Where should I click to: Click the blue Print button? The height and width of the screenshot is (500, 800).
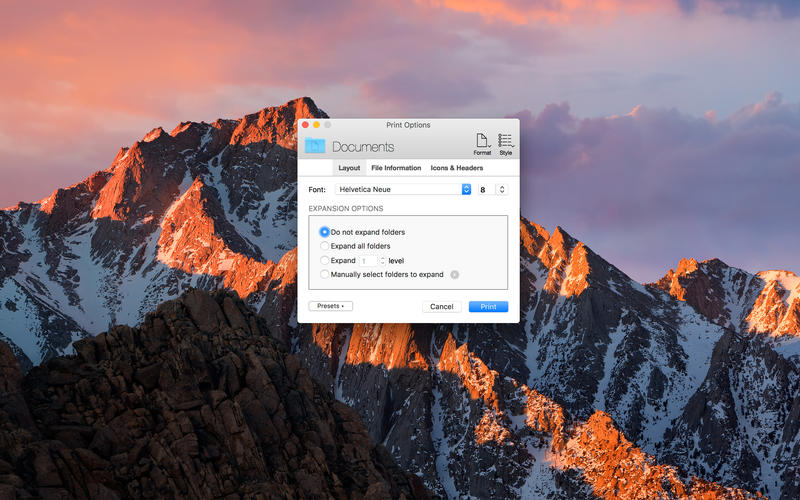[488, 307]
